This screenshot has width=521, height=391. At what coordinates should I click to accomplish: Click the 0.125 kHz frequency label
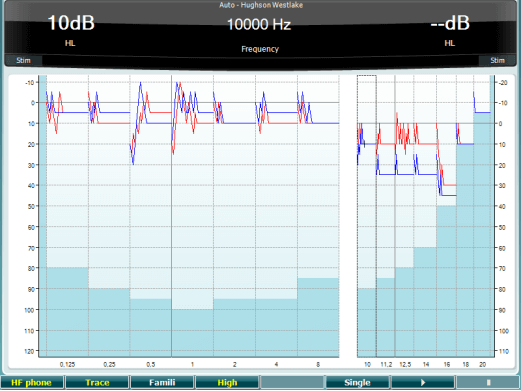67,364
